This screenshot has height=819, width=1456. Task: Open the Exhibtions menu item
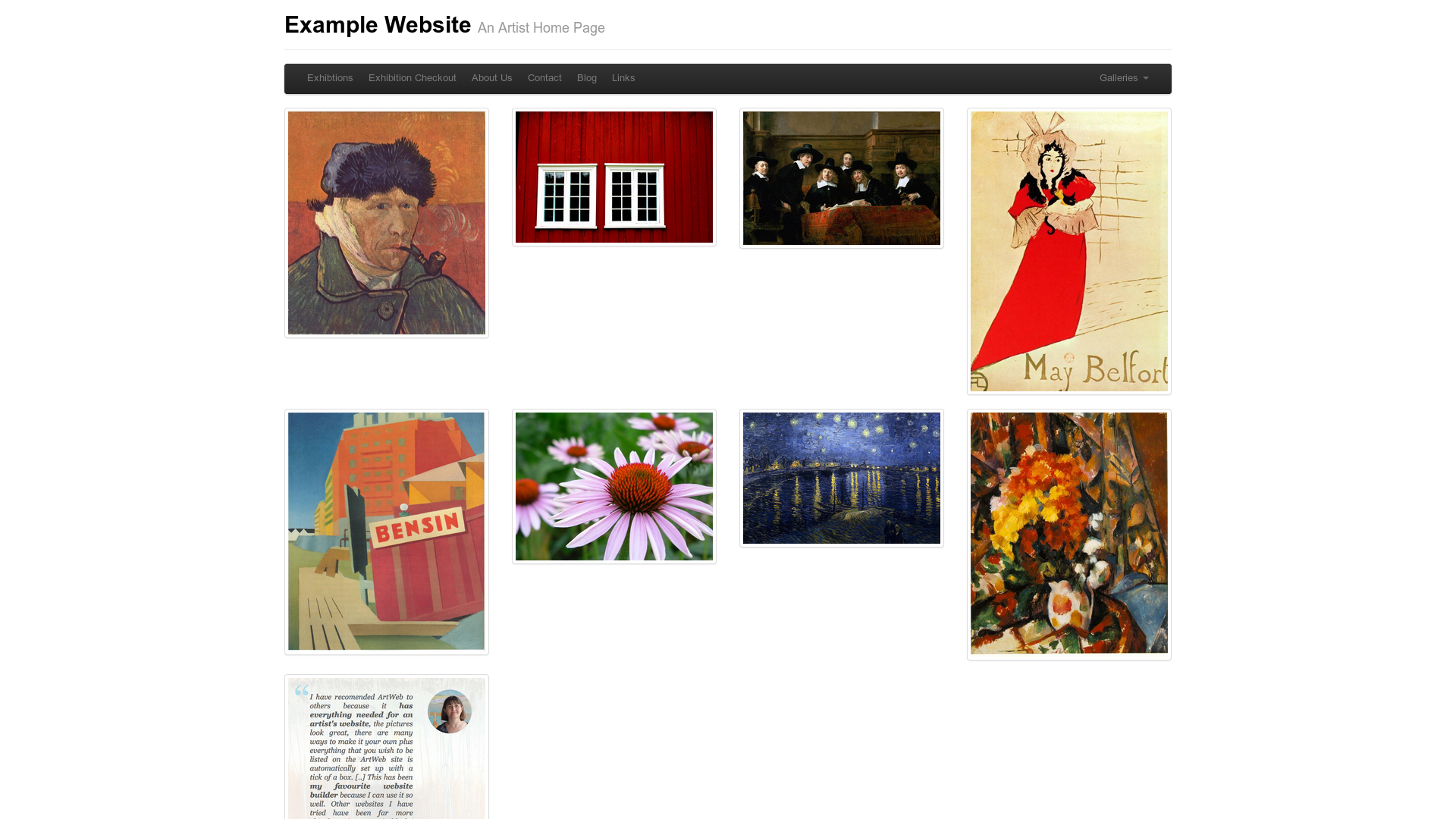pos(330,78)
